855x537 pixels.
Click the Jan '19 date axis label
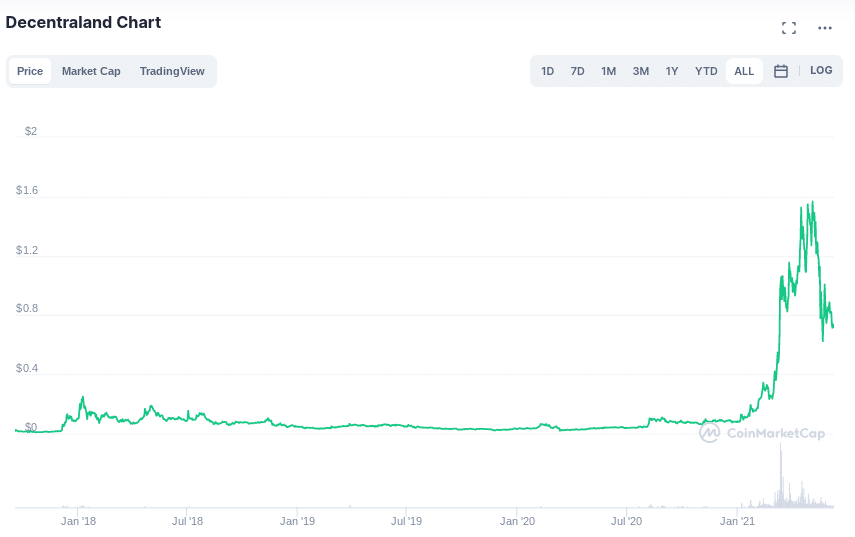[x=297, y=521]
